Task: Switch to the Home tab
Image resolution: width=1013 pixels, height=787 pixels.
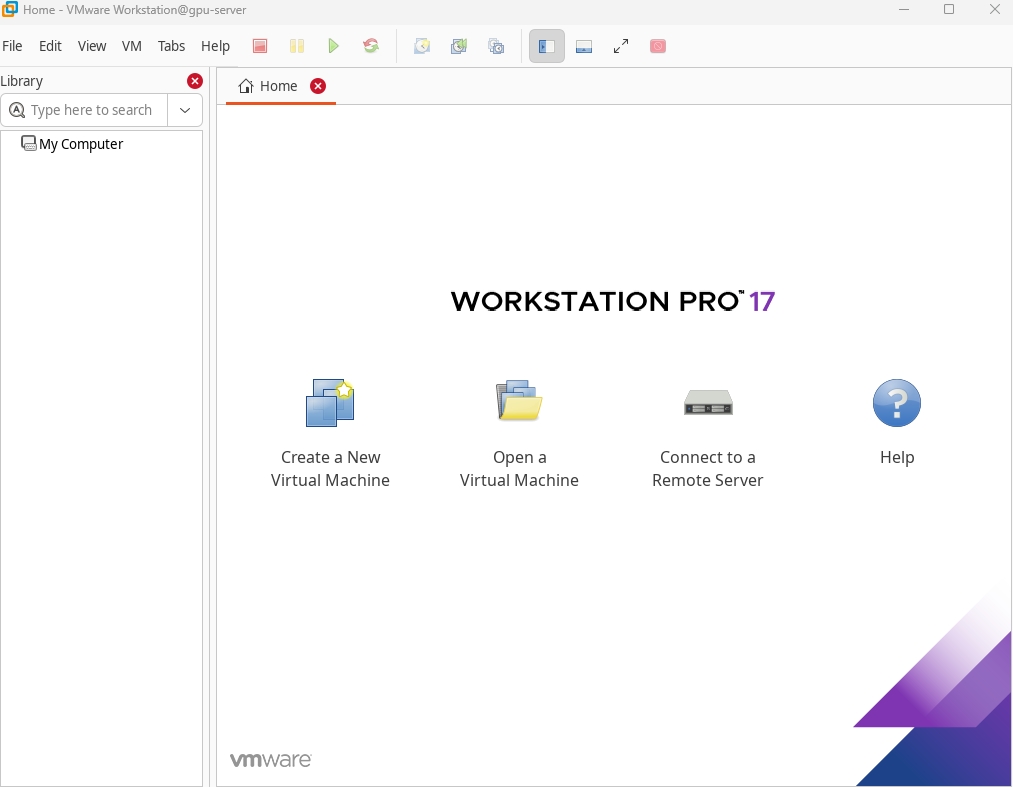Action: [280, 86]
